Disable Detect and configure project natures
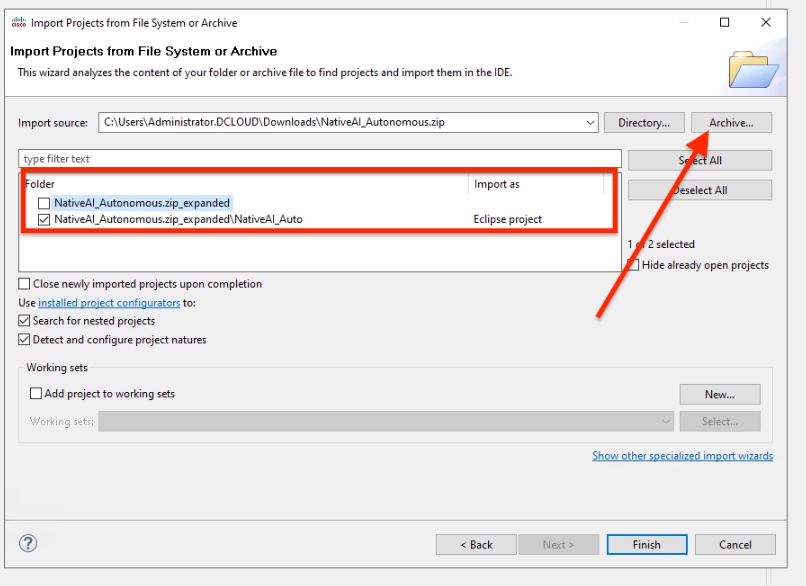Screen dimensions: 806x586 click(25, 340)
